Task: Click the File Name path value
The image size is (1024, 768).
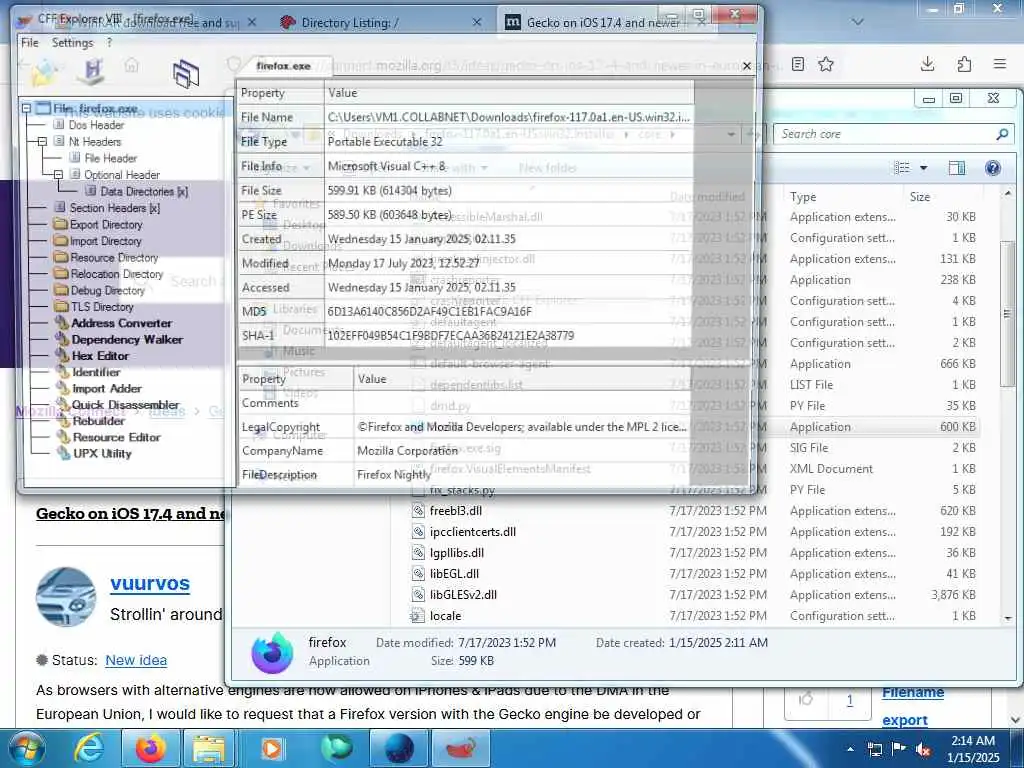Action: [508, 117]
